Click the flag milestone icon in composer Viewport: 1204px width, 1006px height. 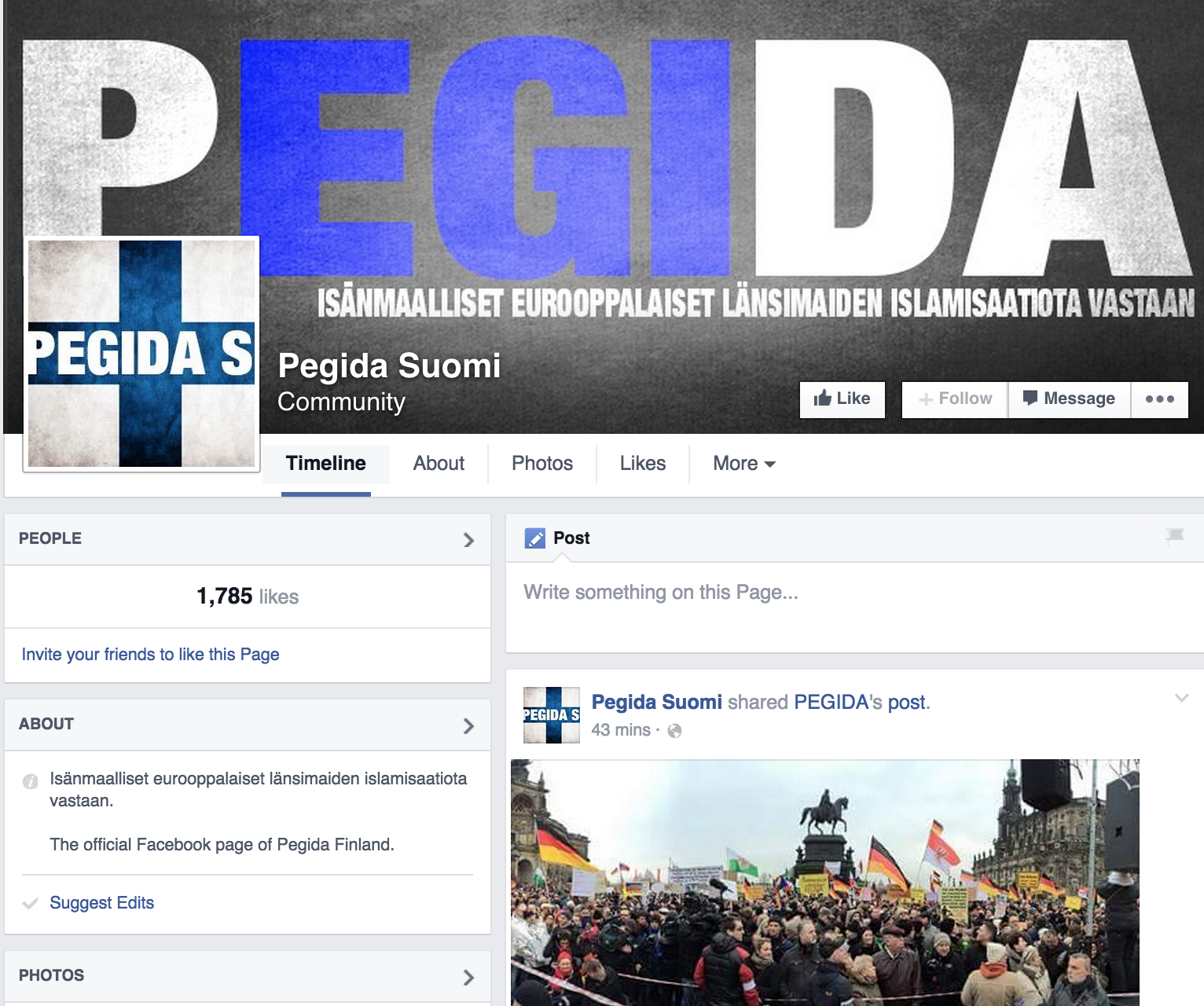[1175, 536]
